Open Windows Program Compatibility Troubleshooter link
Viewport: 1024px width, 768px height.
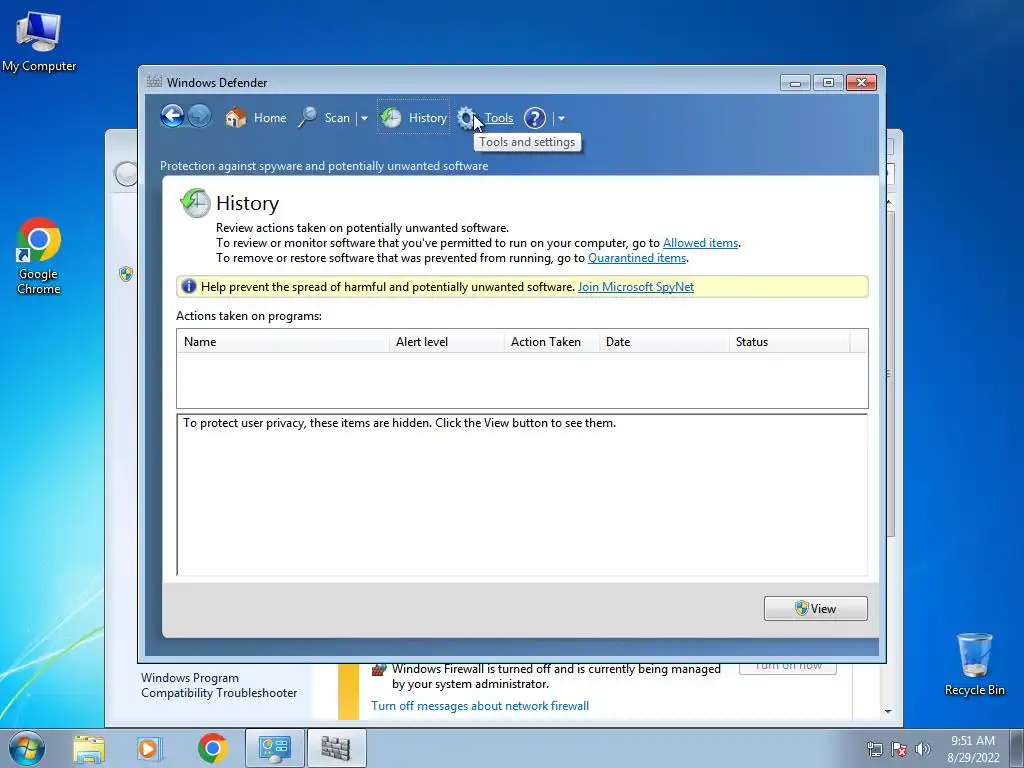219,685
